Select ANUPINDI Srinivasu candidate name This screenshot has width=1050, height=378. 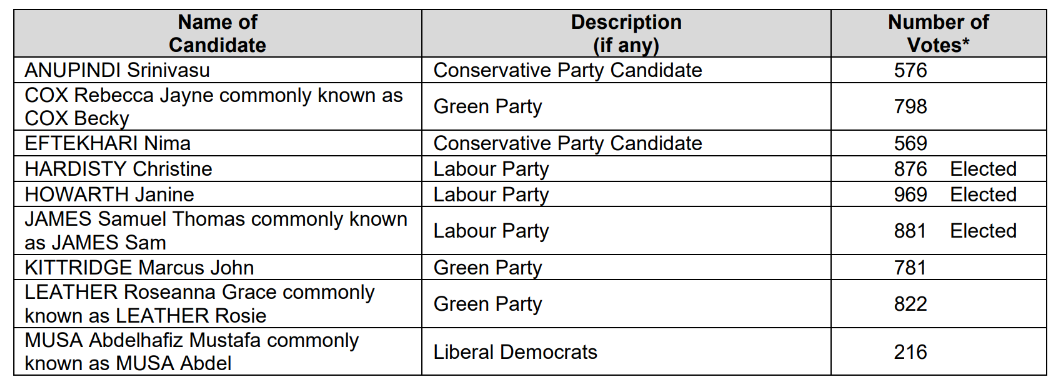tap(117, 70)
